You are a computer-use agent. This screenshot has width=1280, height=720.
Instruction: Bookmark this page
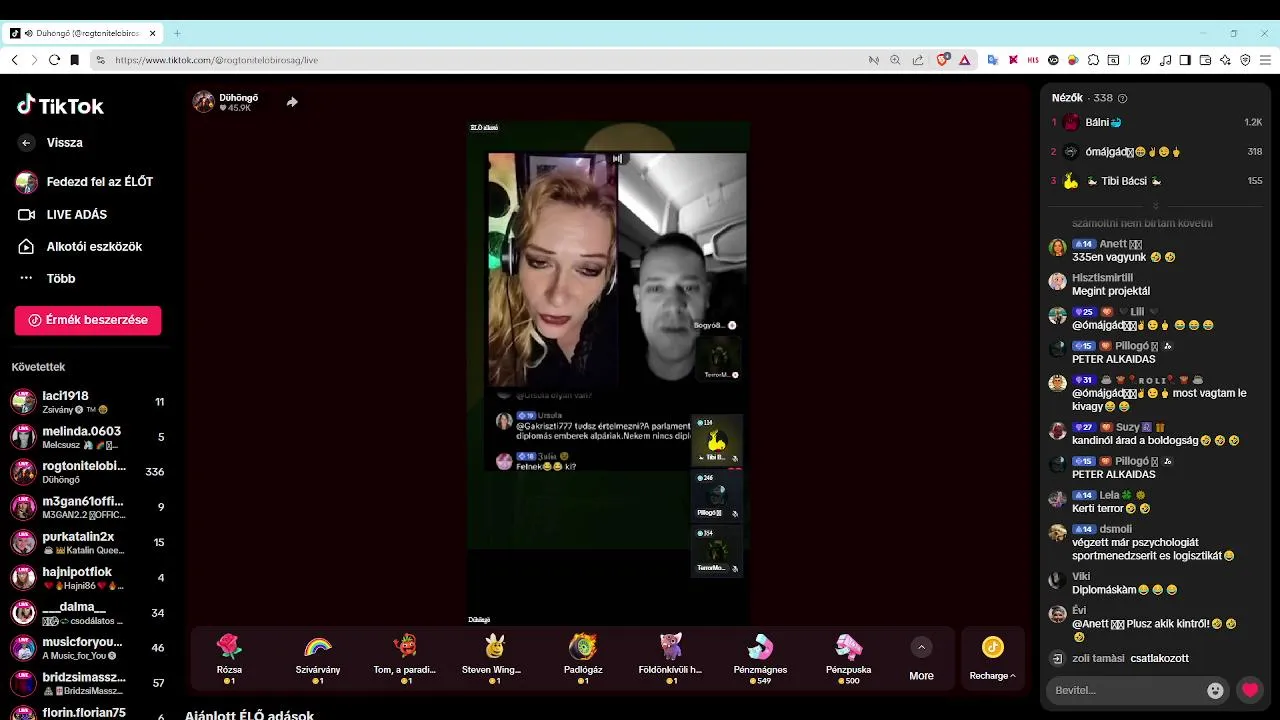74,60
